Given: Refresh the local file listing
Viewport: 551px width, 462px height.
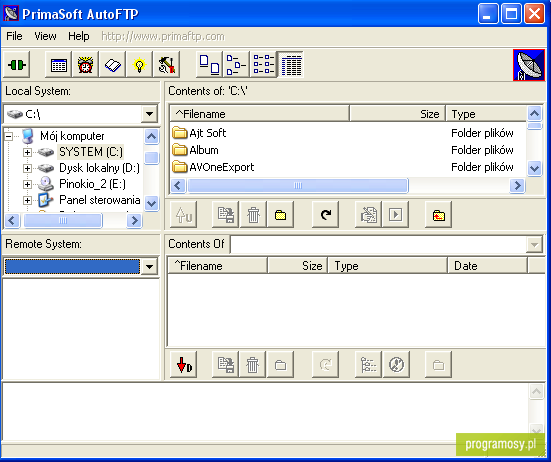Looking at the screenshot, I should (x=326, y=215).
